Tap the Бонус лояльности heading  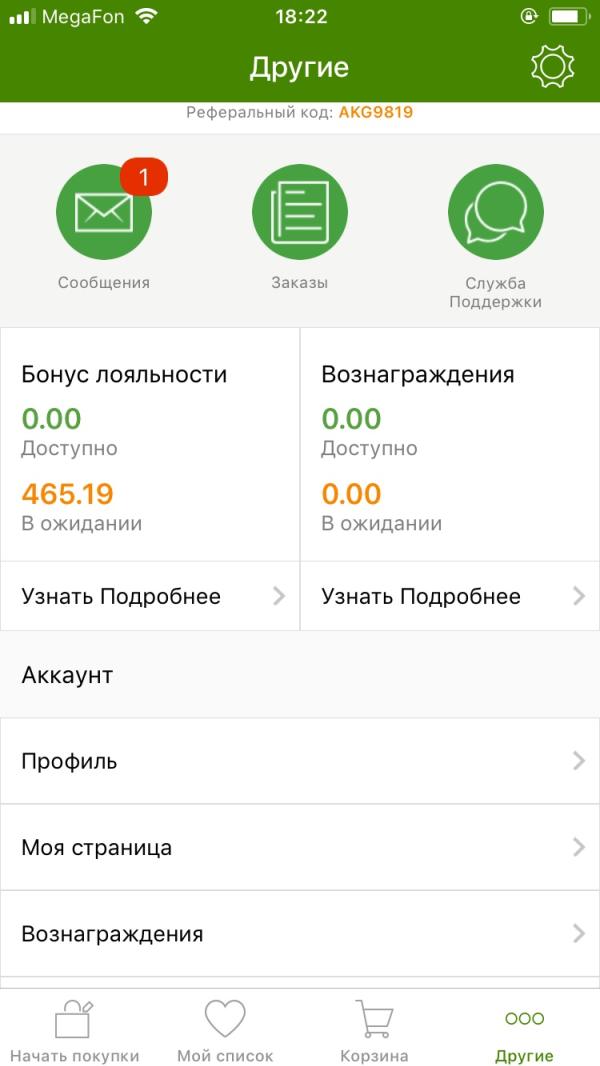pyautogui.click(x=124, y=375)
